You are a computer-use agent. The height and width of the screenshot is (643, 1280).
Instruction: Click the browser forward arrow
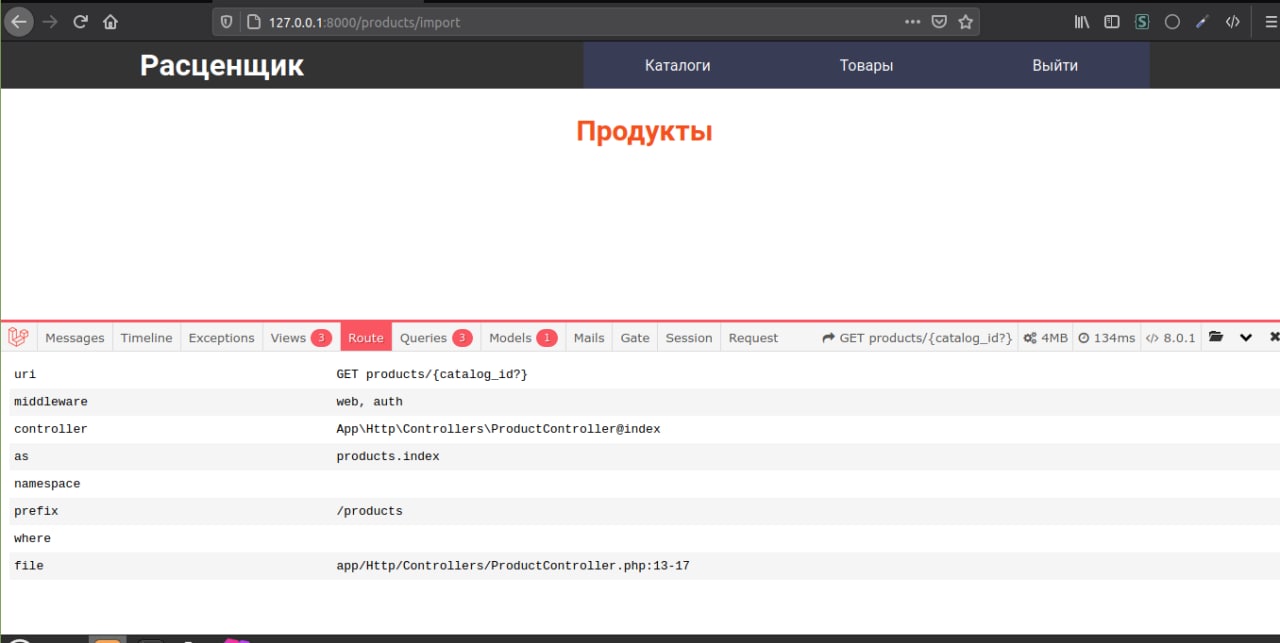pos(50,21)
